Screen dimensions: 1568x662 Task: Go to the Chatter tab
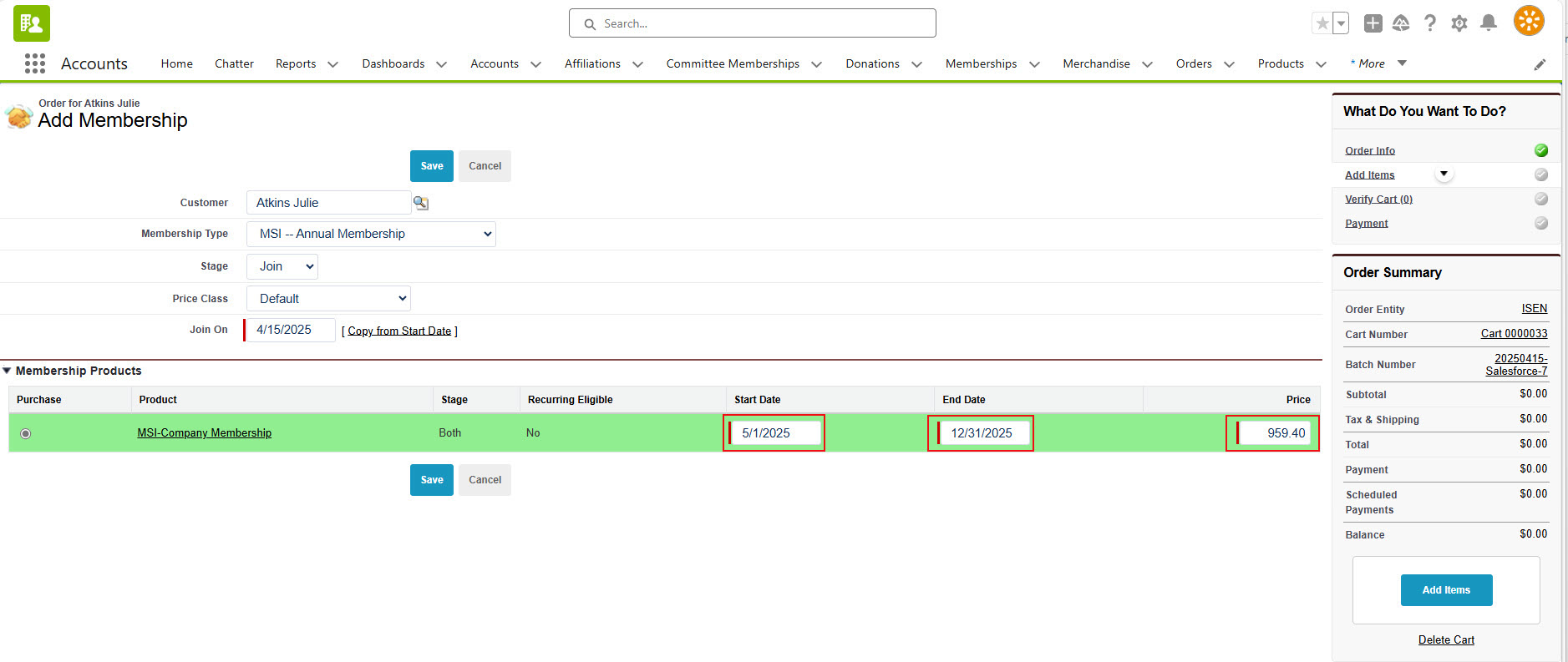point(234,63)
